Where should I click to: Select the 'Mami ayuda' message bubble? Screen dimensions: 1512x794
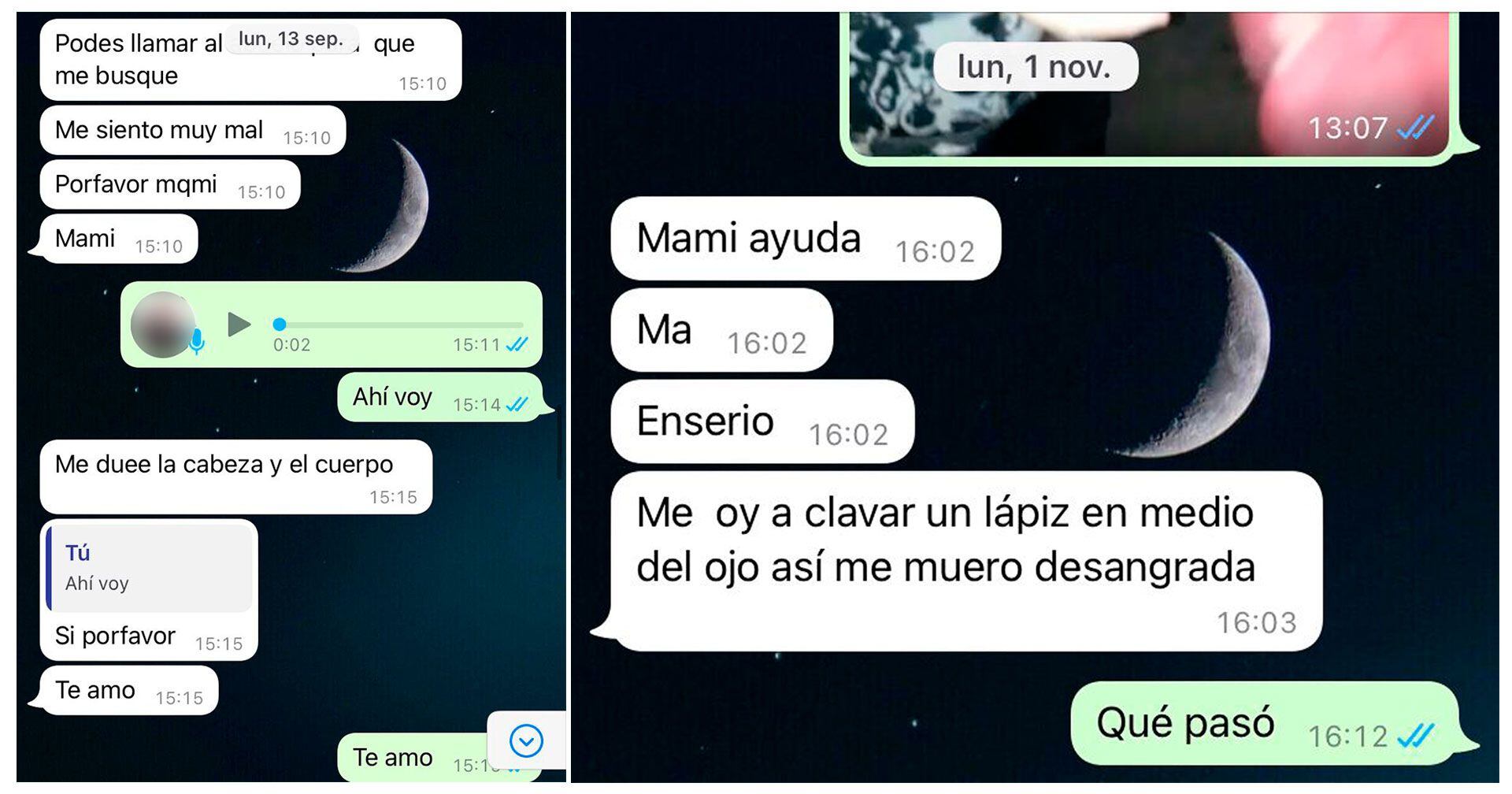point(806,239)
